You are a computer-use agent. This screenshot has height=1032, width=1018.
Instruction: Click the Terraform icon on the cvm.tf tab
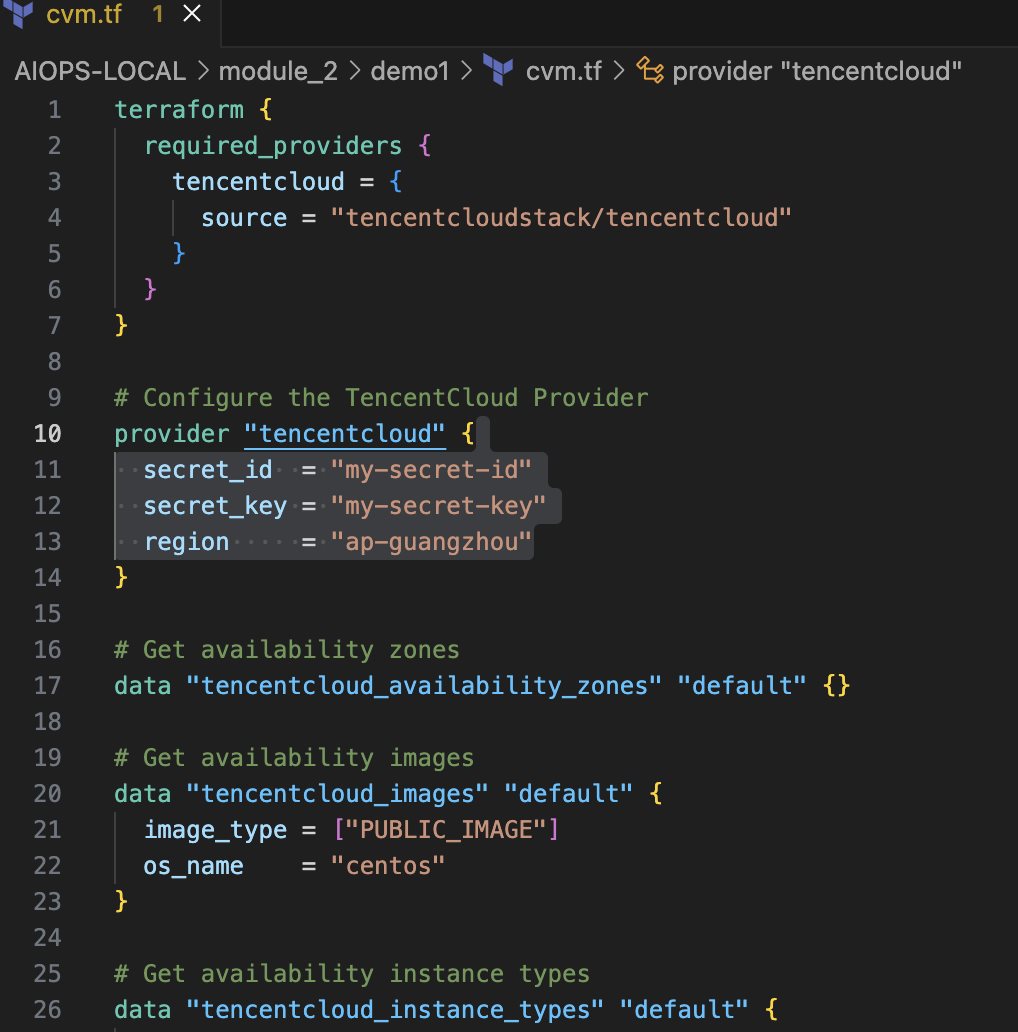point(18,13)
